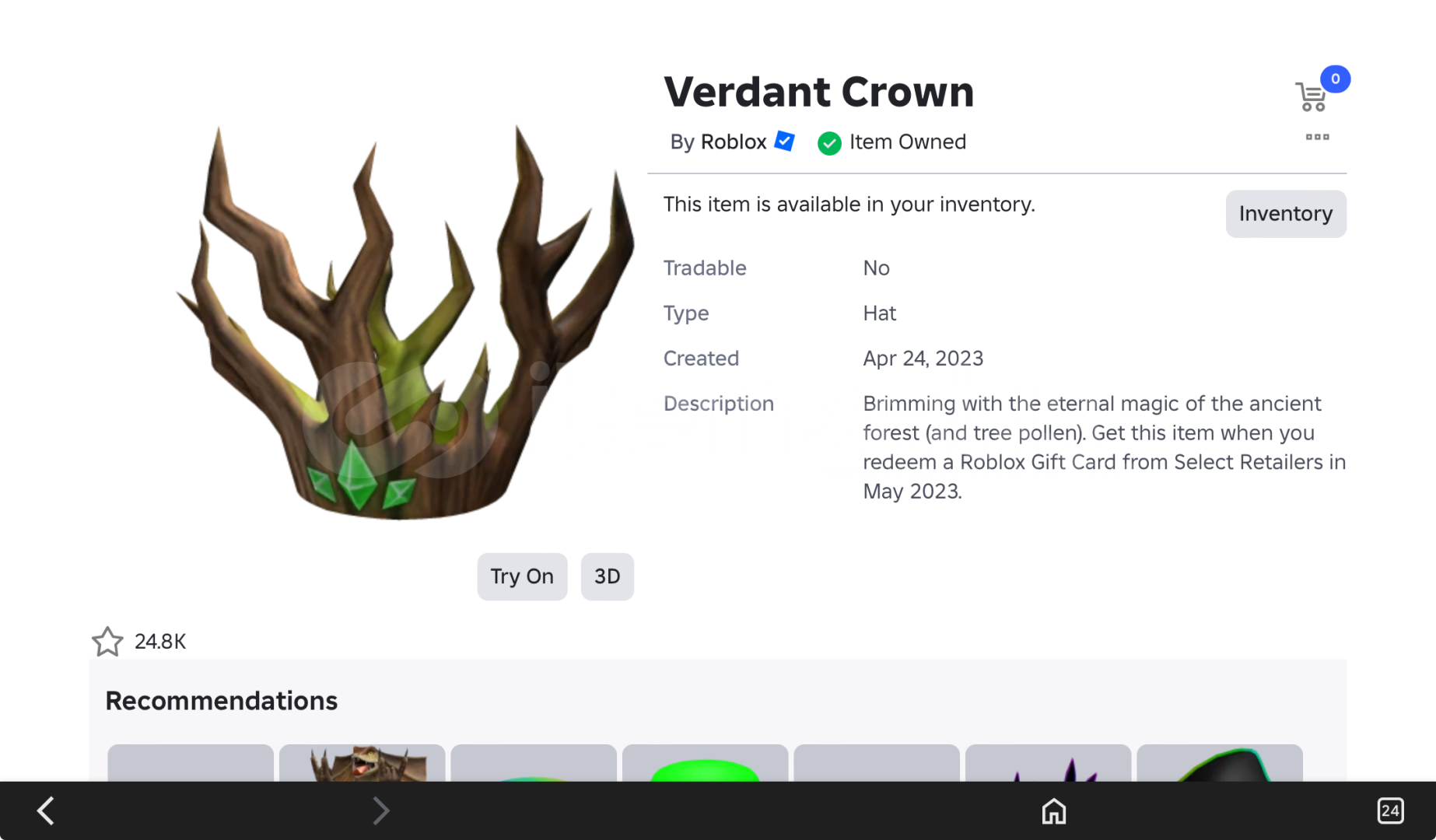This screenshot has height=840, width=1436.
Task: Open the purple spiky recommended item
Action: (x=1049, y=763)
